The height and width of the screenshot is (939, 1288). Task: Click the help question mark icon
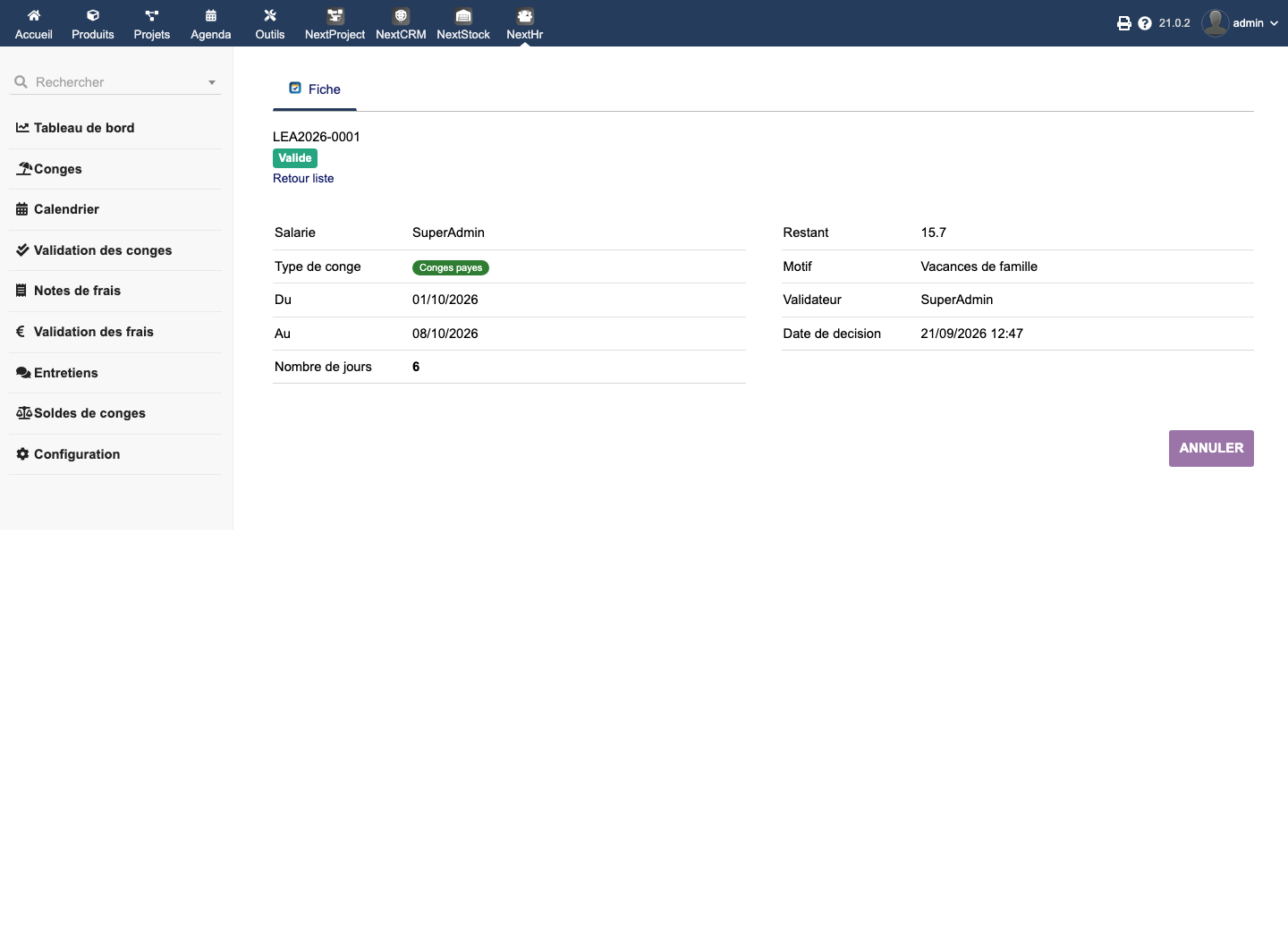1145,23
